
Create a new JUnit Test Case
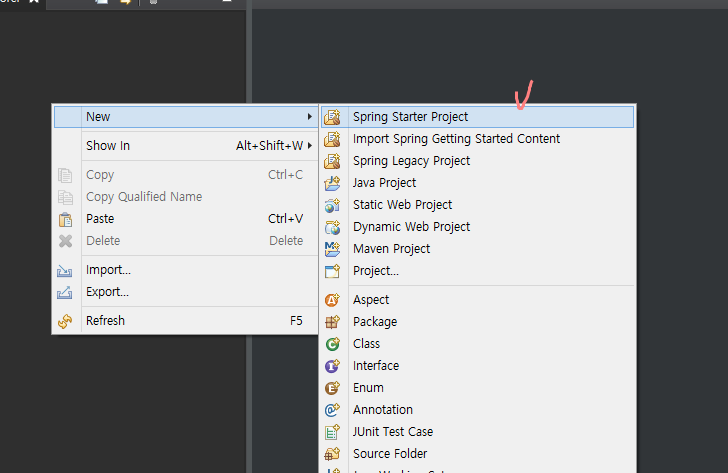477,432
